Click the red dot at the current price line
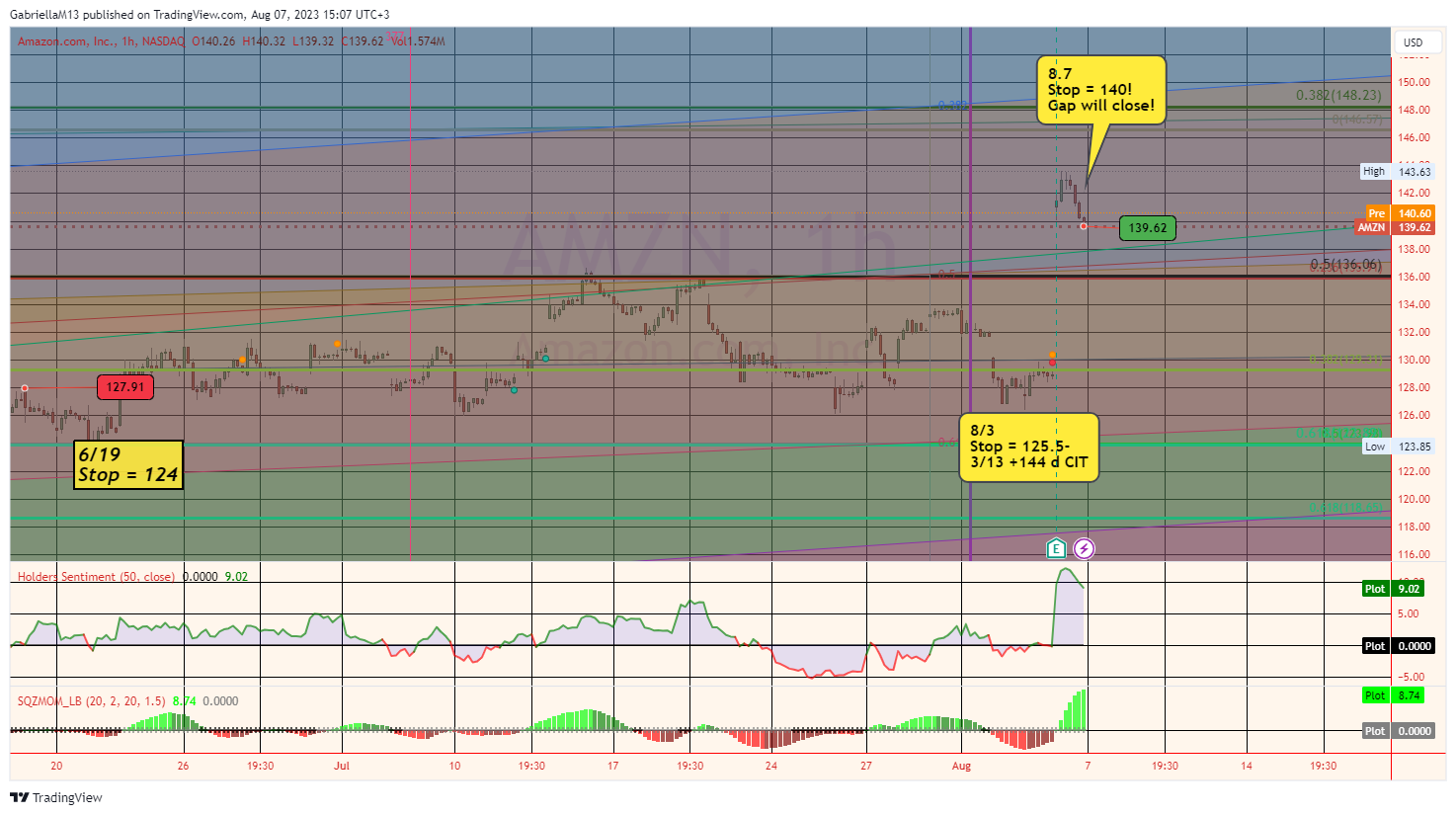This screenshot has width=1456, height=815. click(x=1084, y=227)
